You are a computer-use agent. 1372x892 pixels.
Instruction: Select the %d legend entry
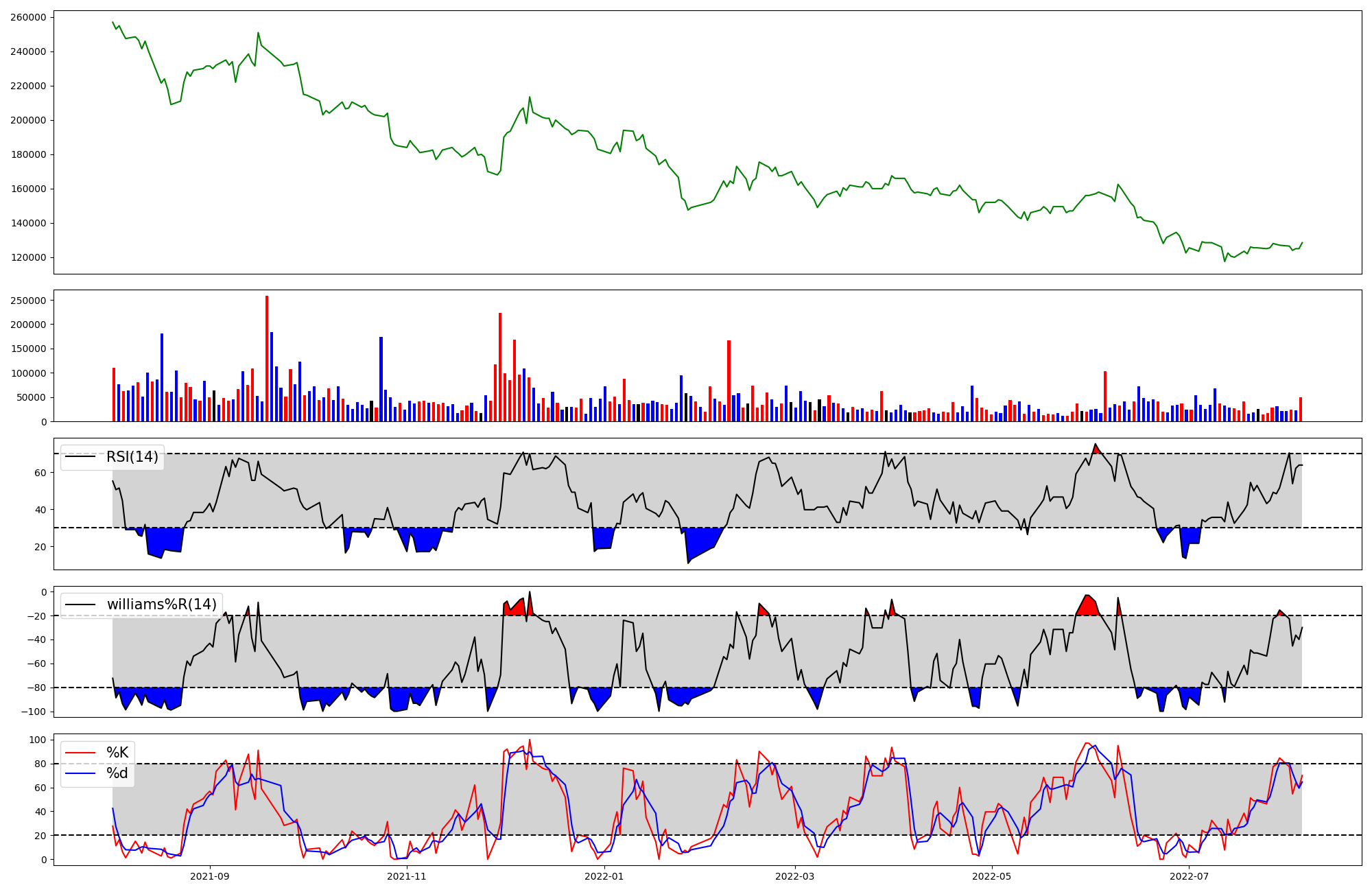117,773
